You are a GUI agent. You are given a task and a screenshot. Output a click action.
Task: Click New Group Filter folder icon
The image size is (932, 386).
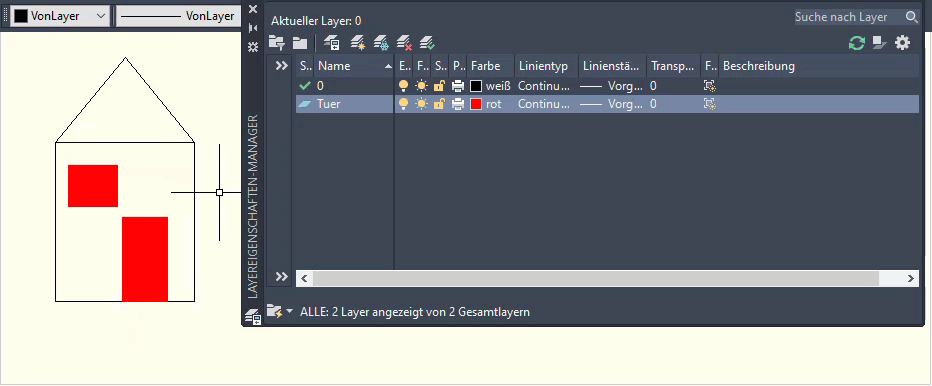coord(300,43)
